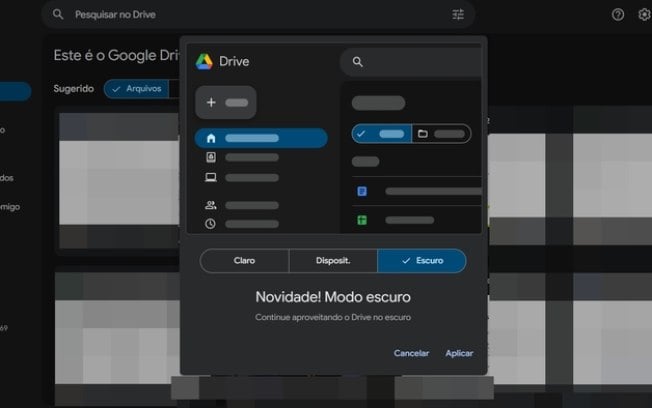Click the folder chip icon in the preview
The width and height of the screenshot is (652, 408).
[x=422, y=134]
